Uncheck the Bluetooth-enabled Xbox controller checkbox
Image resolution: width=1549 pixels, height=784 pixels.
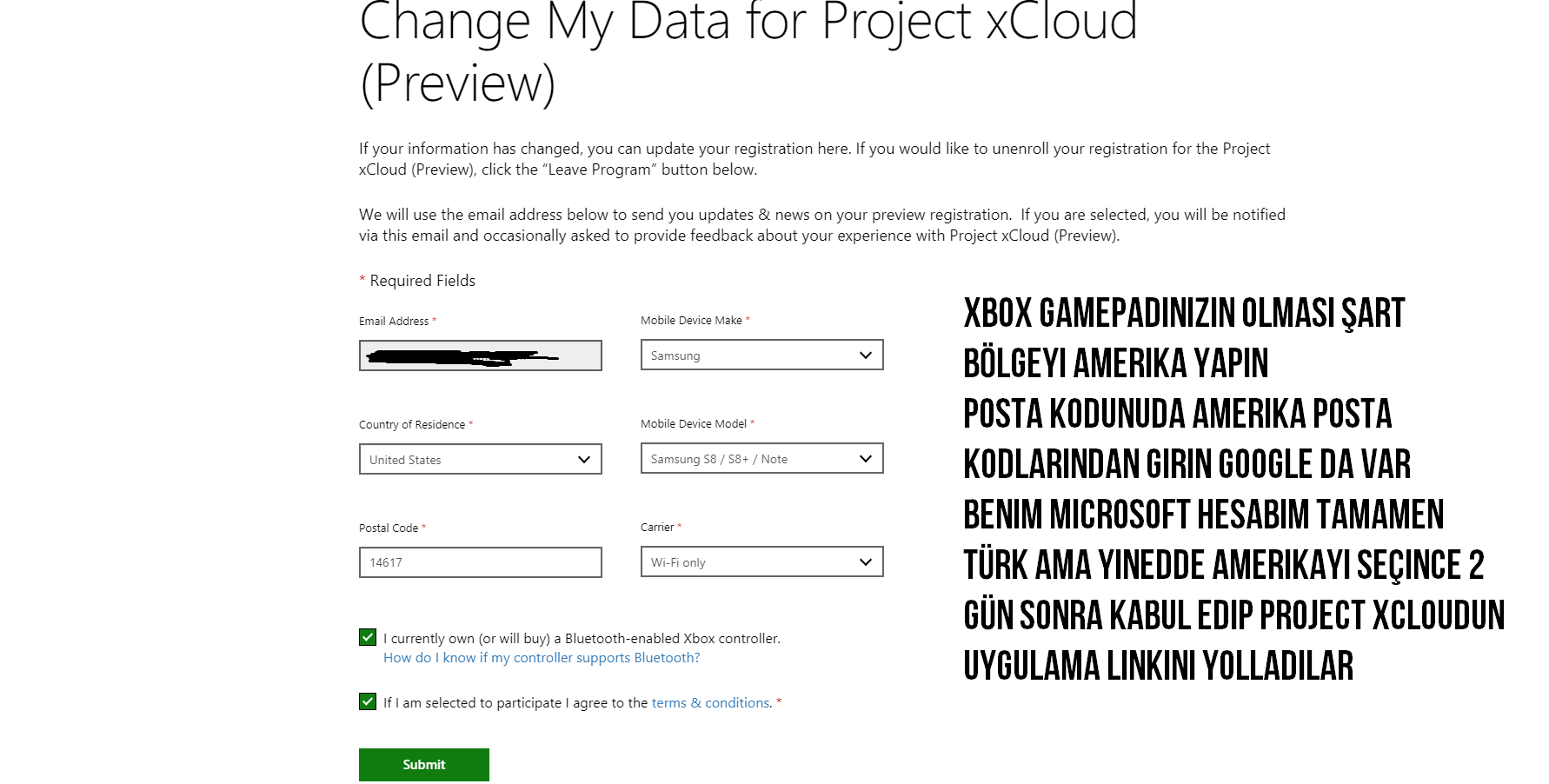coord(368,637)
